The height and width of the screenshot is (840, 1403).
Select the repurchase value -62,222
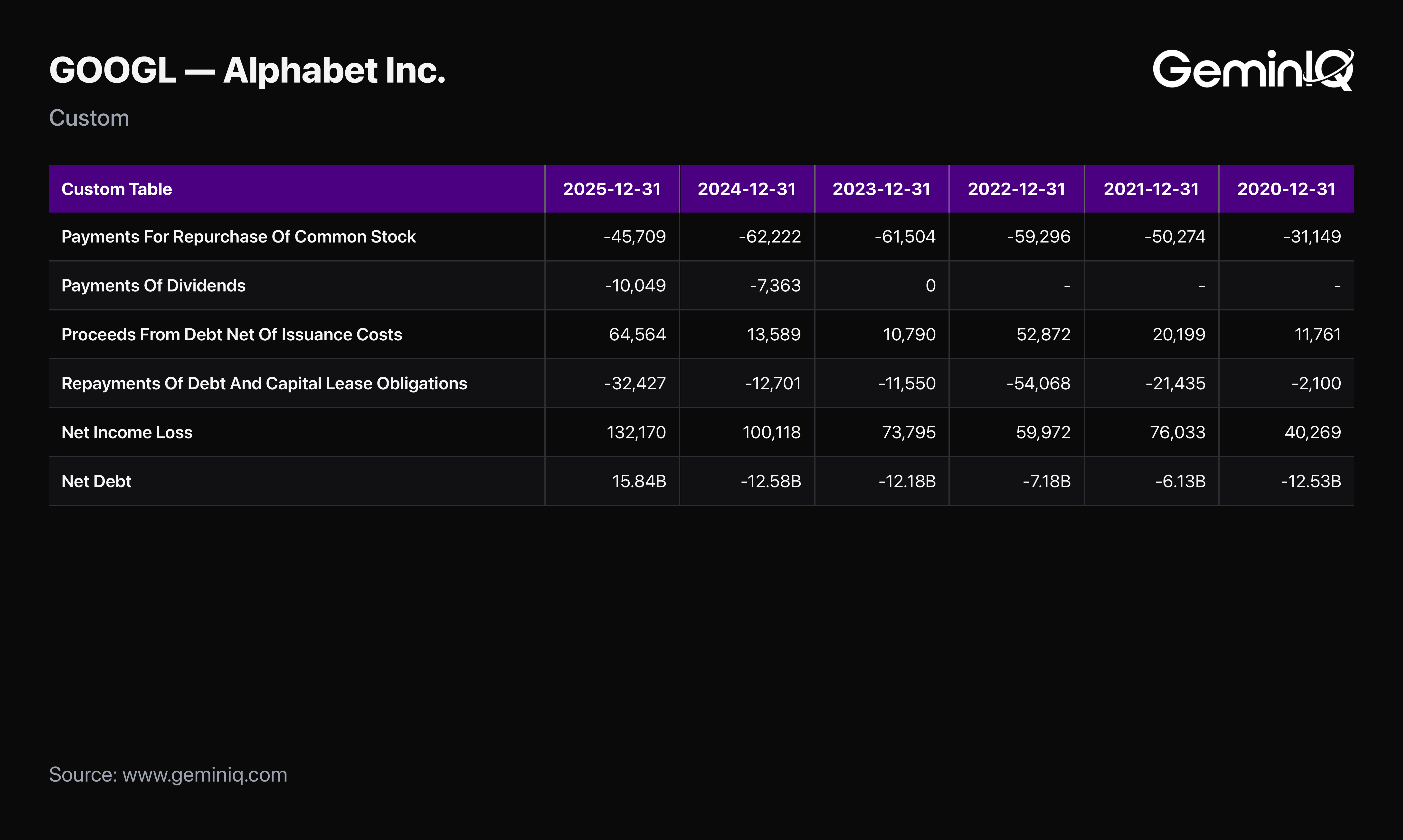(770, 237)
